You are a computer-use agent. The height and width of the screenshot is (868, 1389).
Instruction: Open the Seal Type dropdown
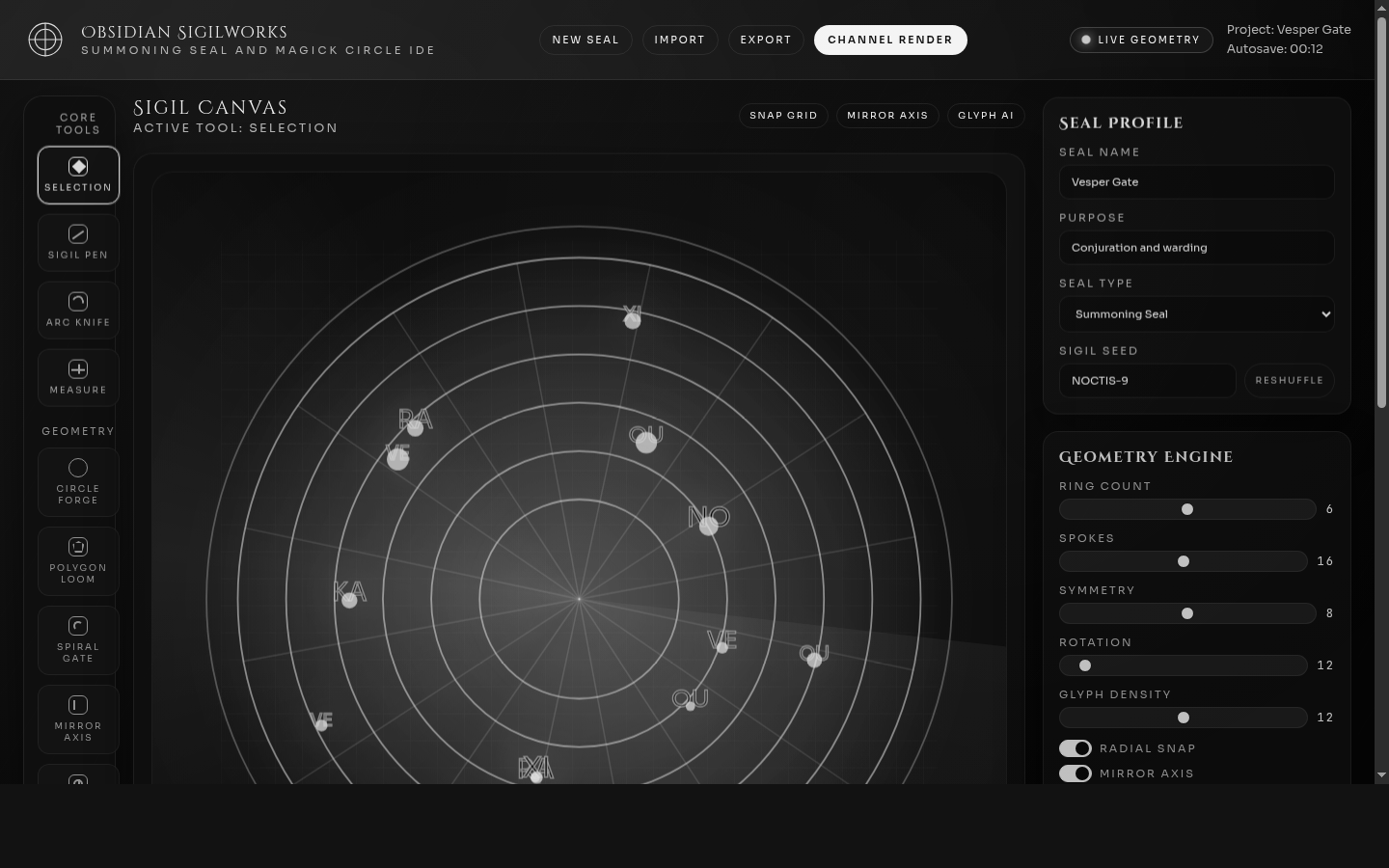(x=1196, y=314)
